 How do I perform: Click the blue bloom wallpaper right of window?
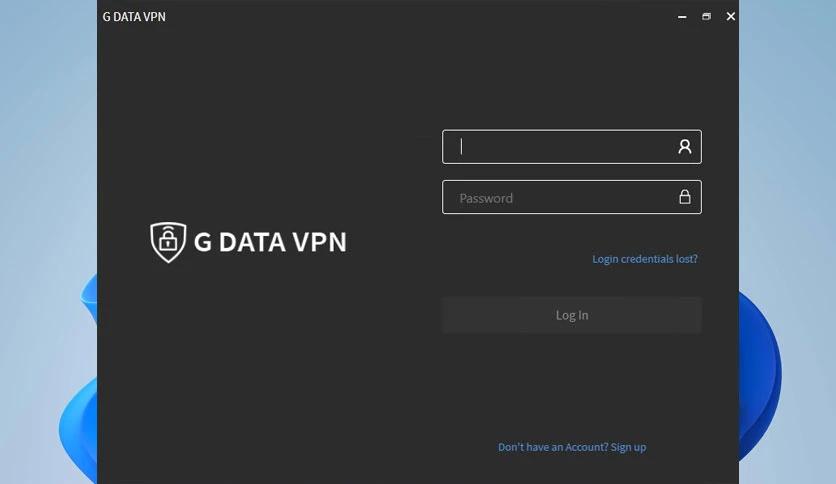762,373
